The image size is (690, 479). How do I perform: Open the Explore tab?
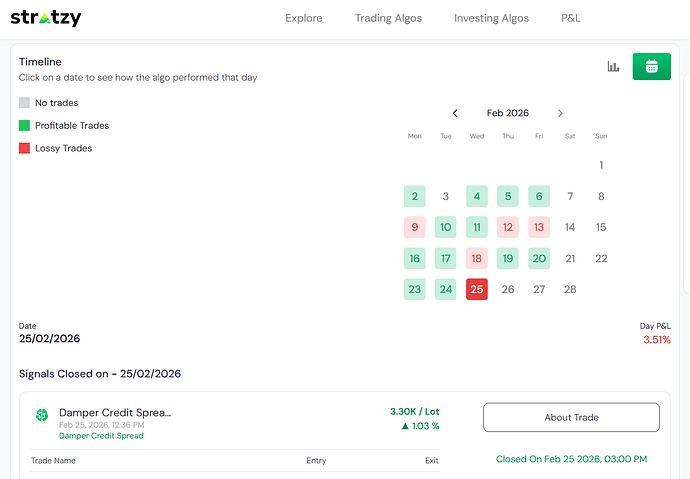304,18
